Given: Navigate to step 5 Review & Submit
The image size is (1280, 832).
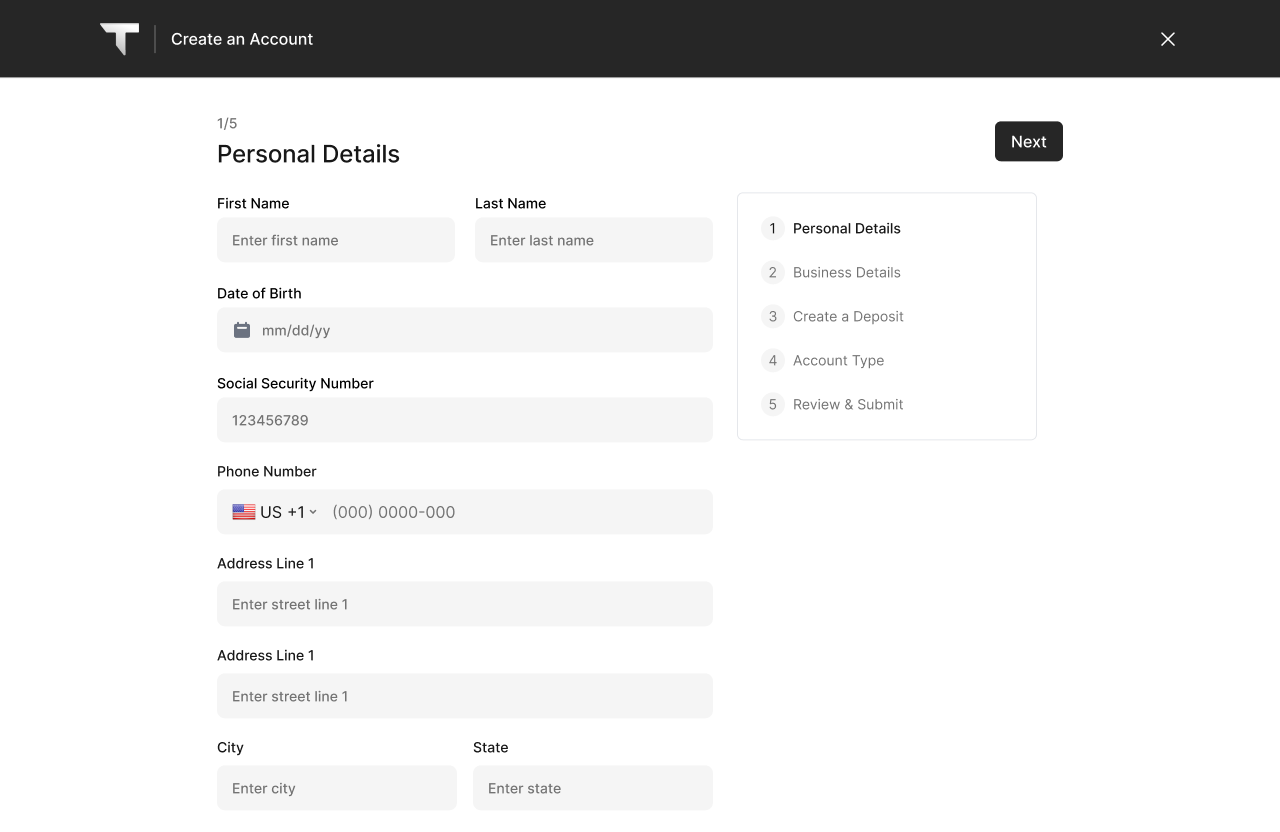Looking at the screenshot, I should click(x=847, y=404).
